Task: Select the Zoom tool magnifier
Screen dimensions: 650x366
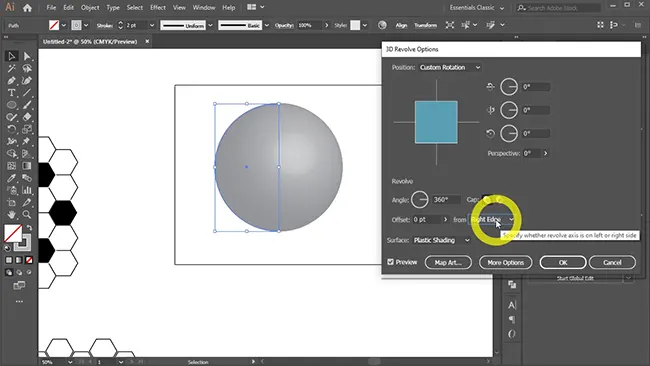Action: click(27, 215)
